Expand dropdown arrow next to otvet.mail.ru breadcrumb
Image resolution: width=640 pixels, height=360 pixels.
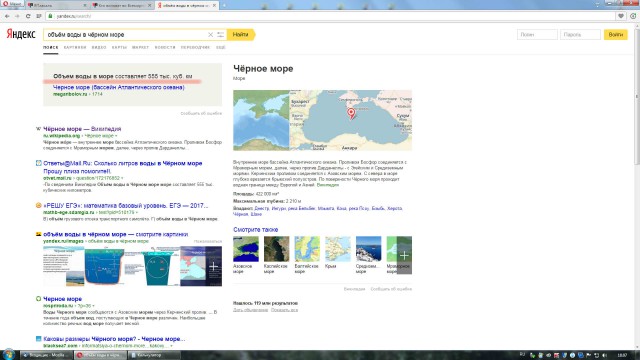[x=122, y=178]
